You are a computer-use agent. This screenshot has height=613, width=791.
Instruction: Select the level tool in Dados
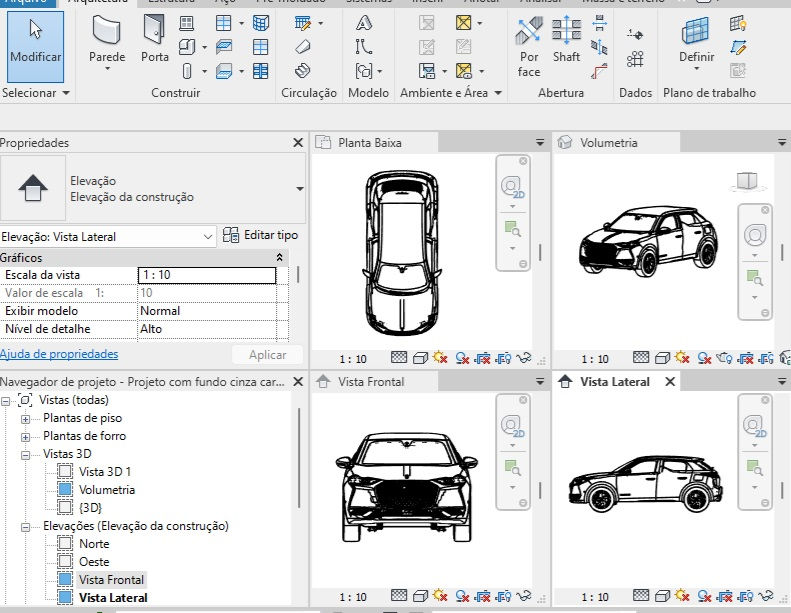tap(635, 35)
